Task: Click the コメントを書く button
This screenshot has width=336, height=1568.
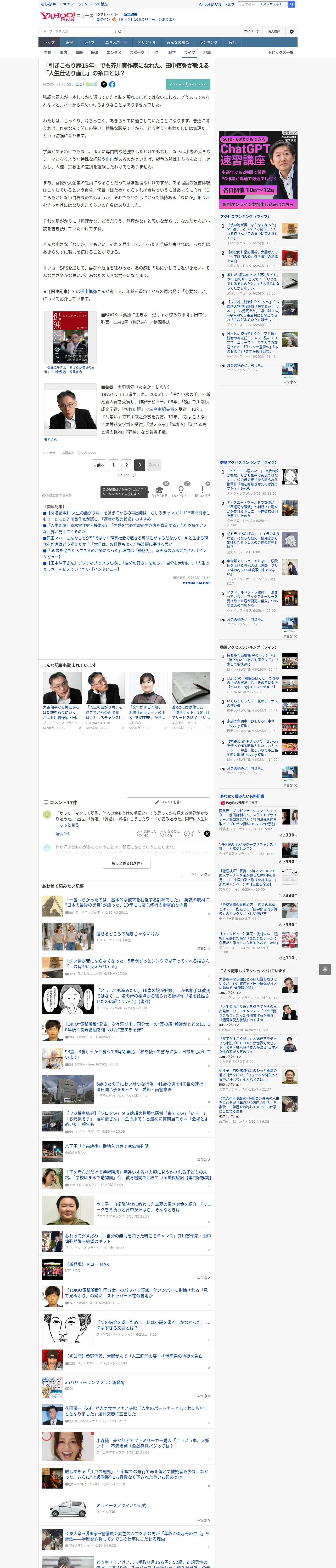Action: tap(168, 802)
